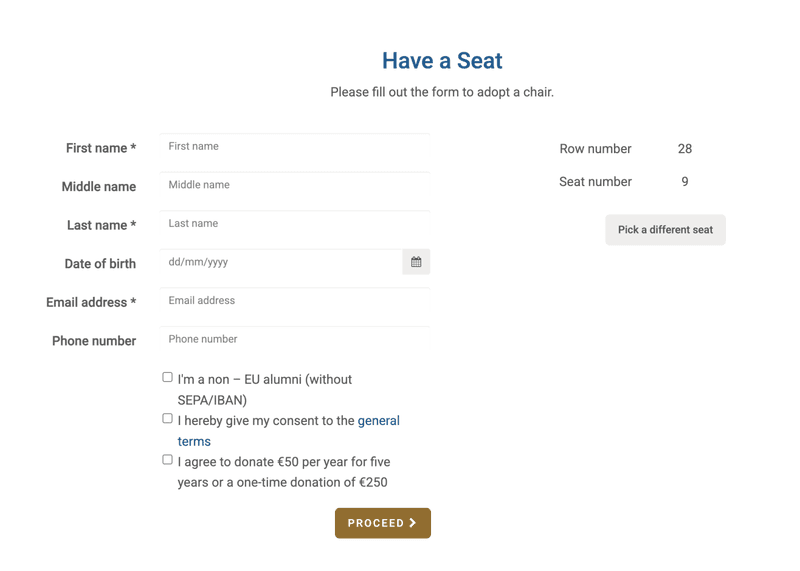Click the 'Phone number' field label
This screenshot has height=571, width=800.
point(94,341)
